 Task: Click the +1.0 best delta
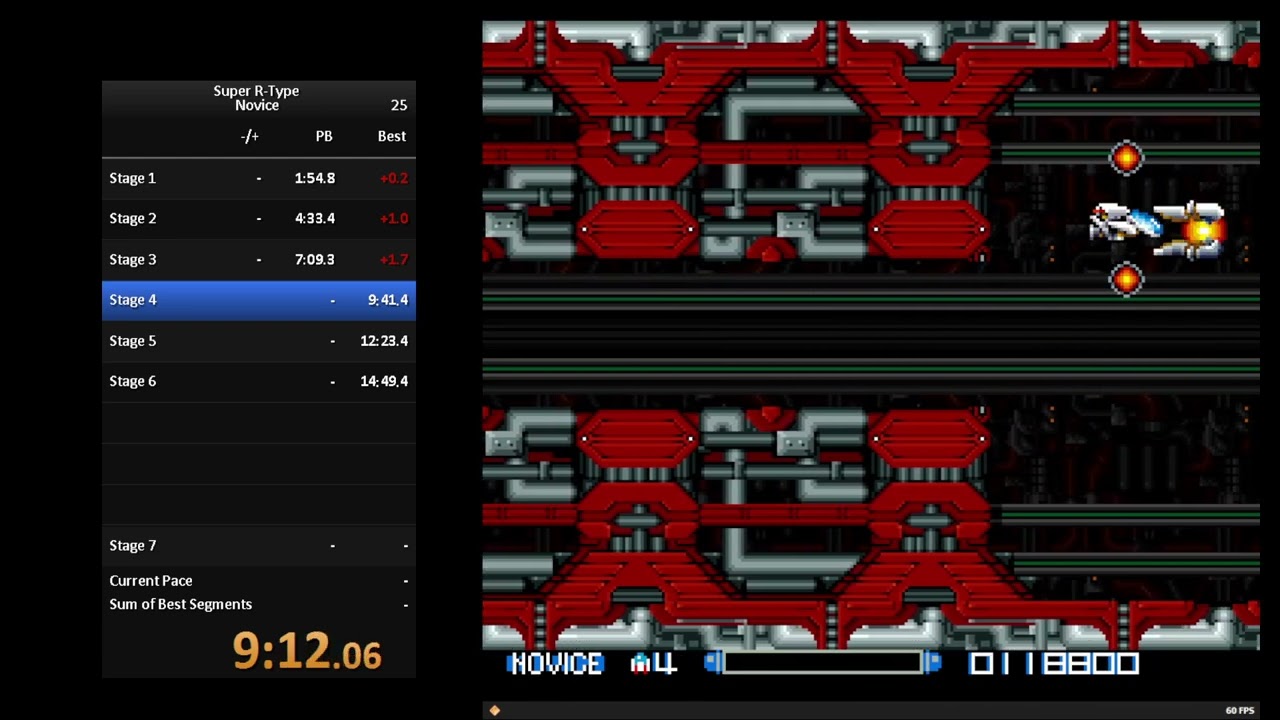click(x=394, y=218)
